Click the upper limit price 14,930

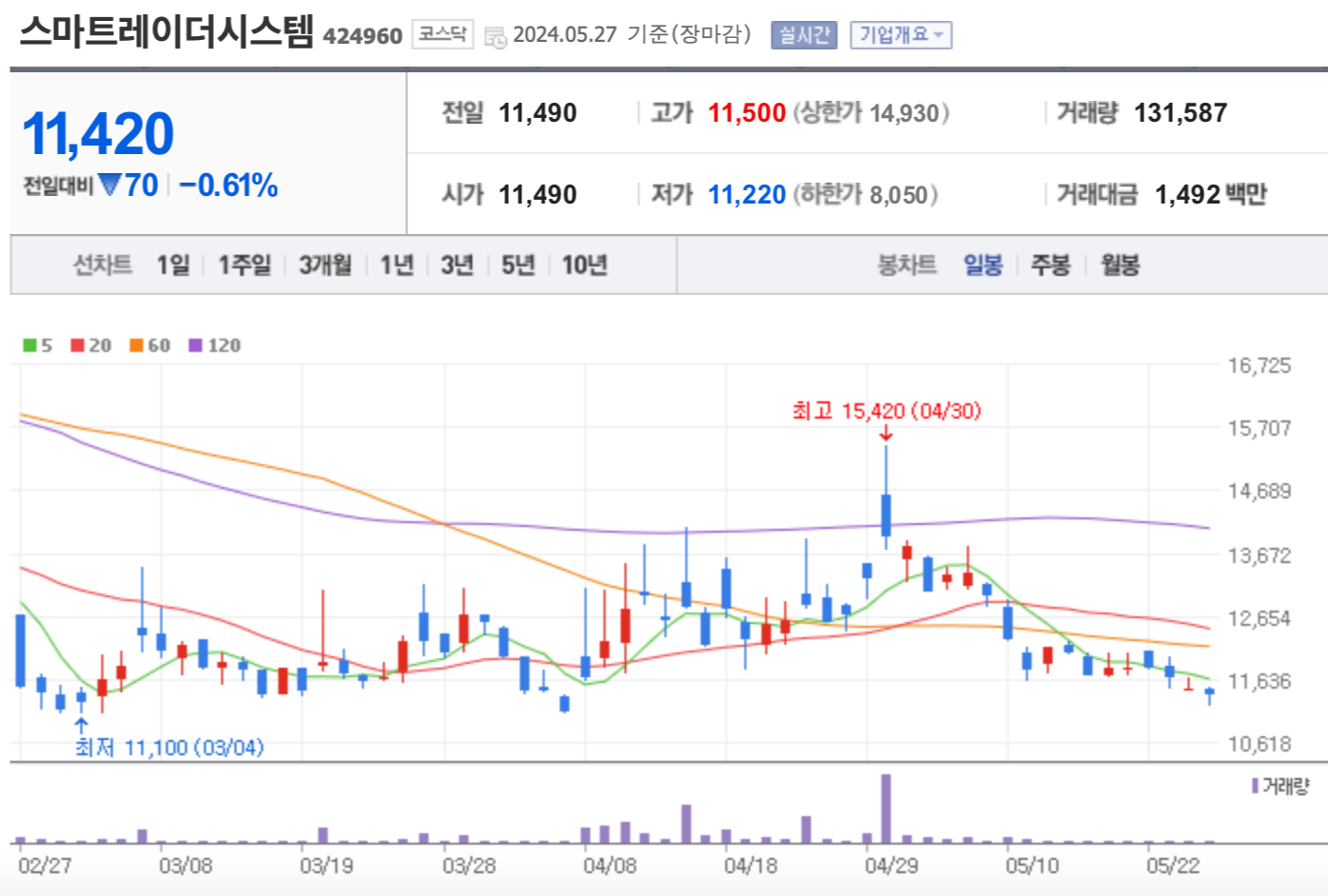click(904, 113)
